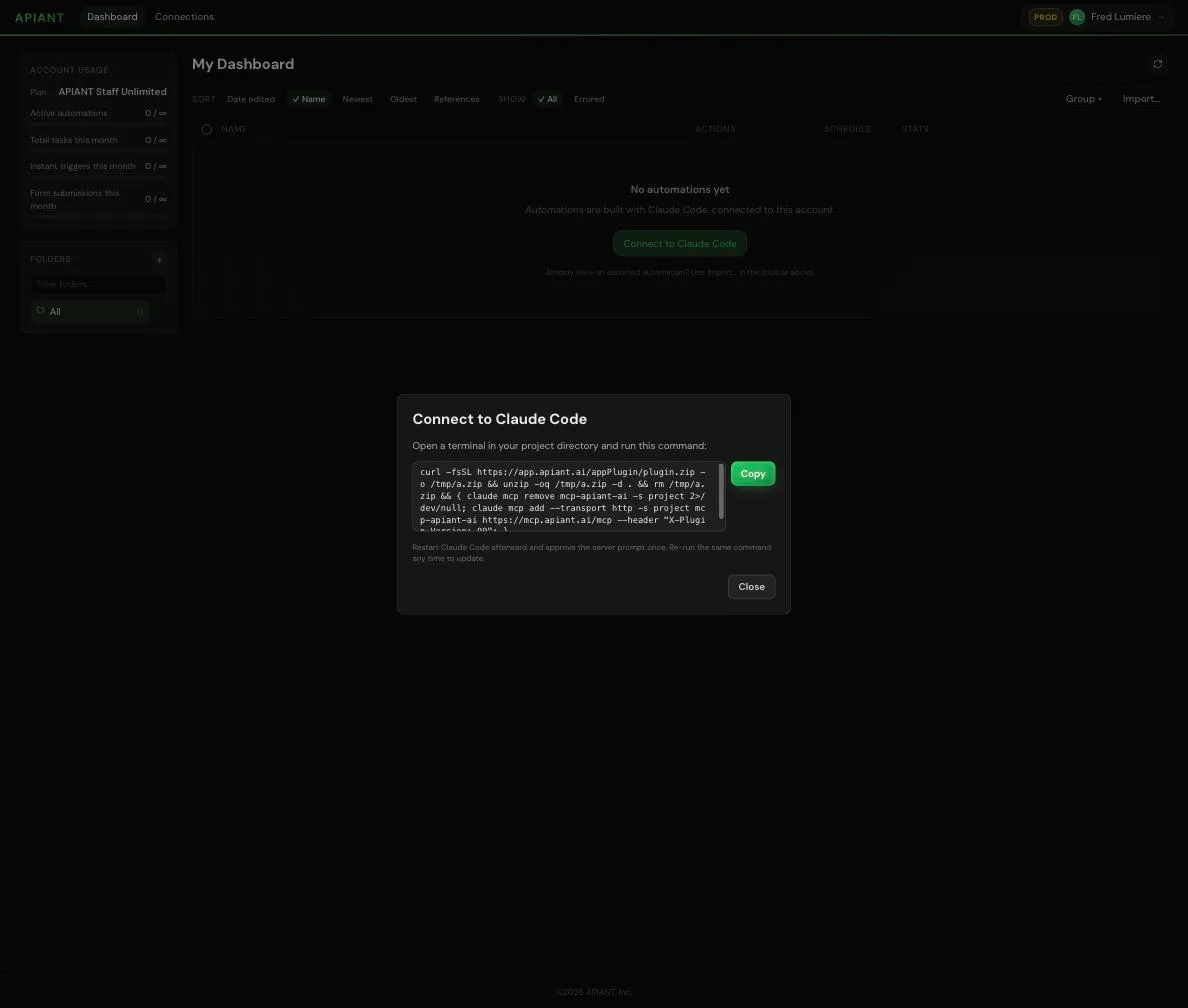Click the Restart Claude Code afterward note
This screenshot has width=1188, height=1008.
point(592,553)
